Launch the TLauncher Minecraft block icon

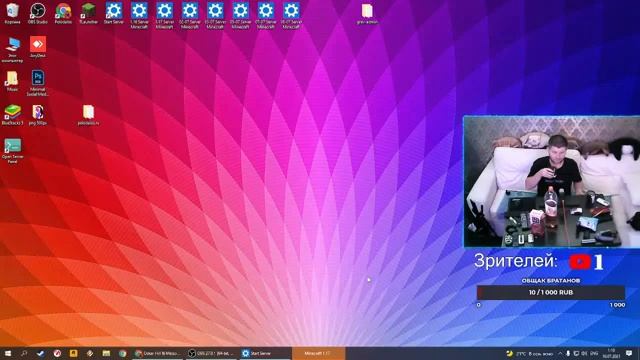[89, 13]
